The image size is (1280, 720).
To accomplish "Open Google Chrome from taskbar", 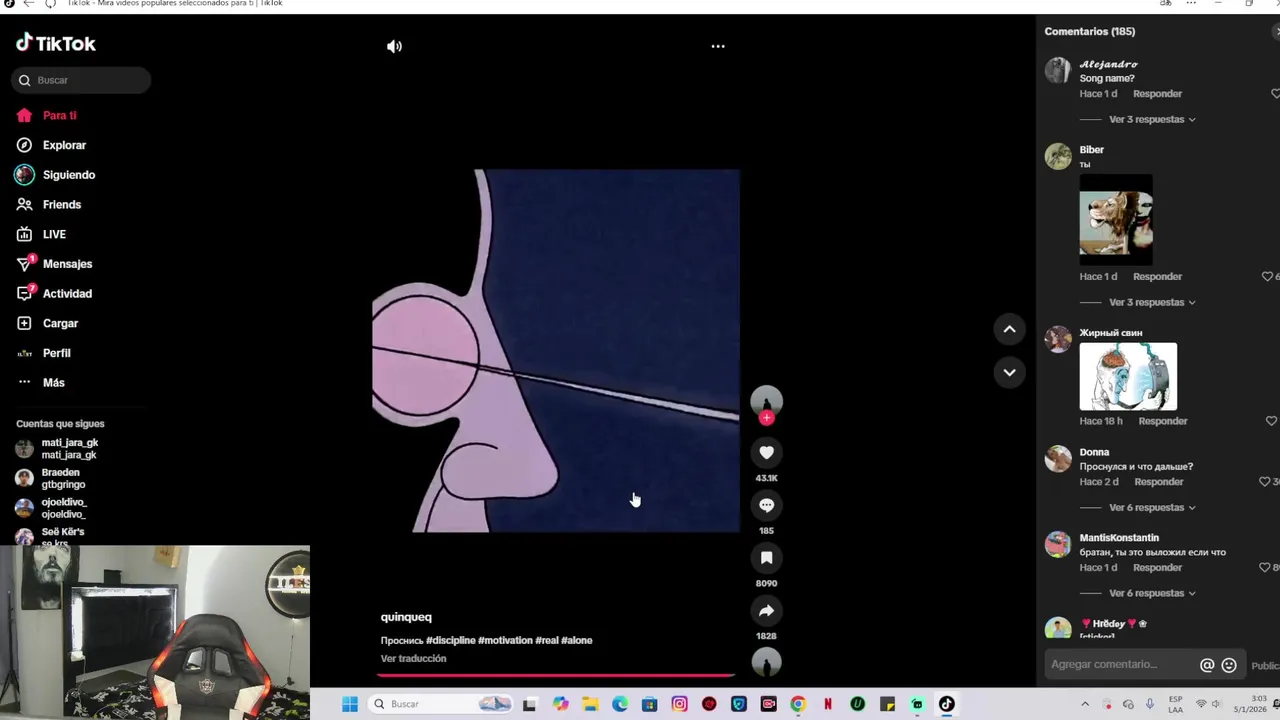I will (x=797, y=704).
